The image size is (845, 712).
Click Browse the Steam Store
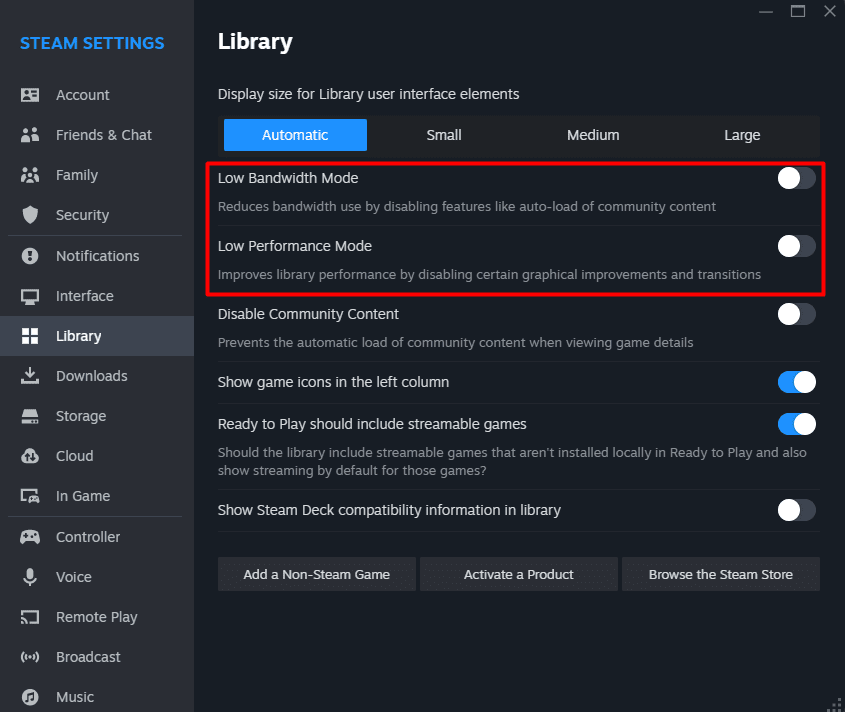(x=720, y=574)
